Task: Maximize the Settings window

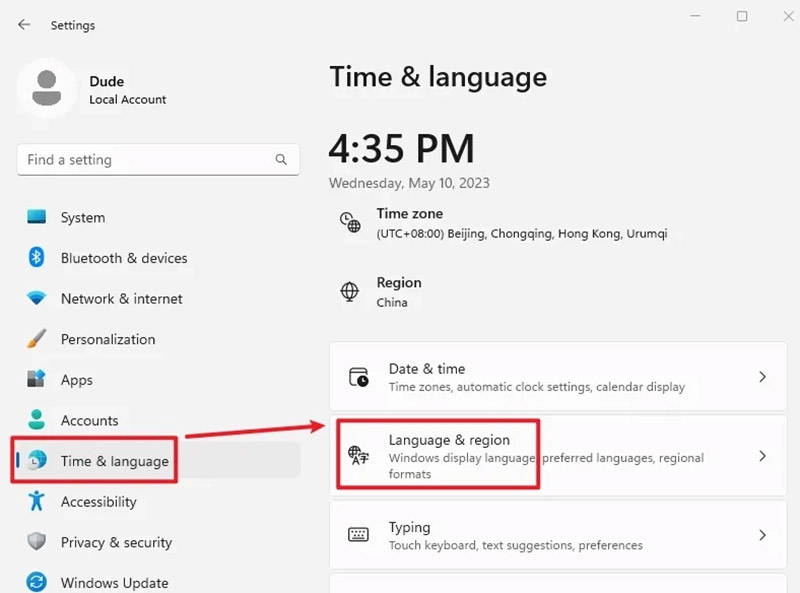Action: coord(742,16)
